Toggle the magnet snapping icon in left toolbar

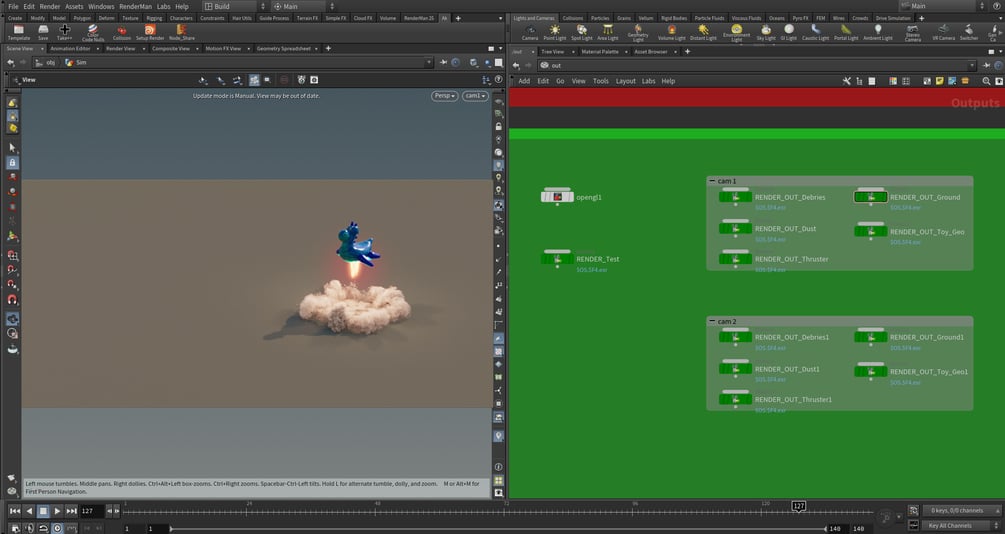(x=12, y=299)
